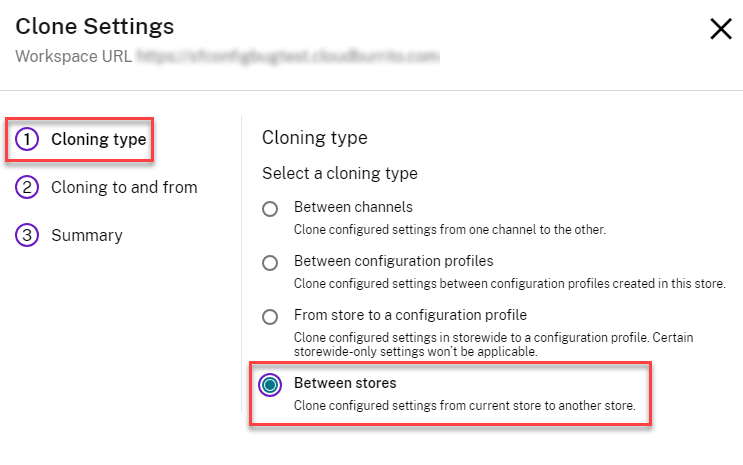Click the blurred Workspace URL link
Screen dimensions: 743x465
coord(288,56)
